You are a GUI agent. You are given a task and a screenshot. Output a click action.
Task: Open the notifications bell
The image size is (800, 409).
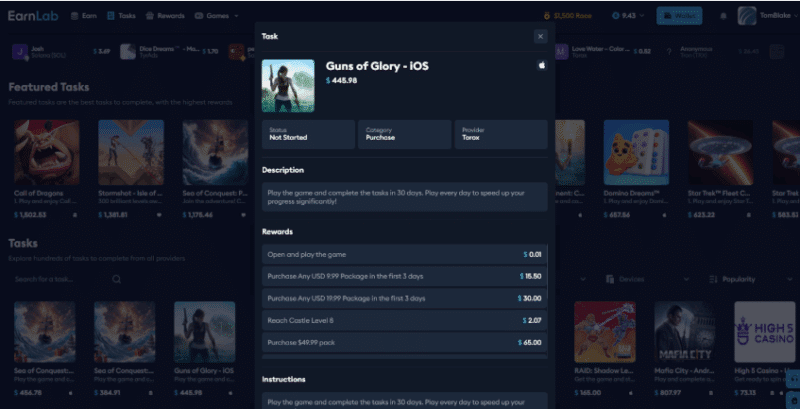pyautogui.click(x=723, y=16)
